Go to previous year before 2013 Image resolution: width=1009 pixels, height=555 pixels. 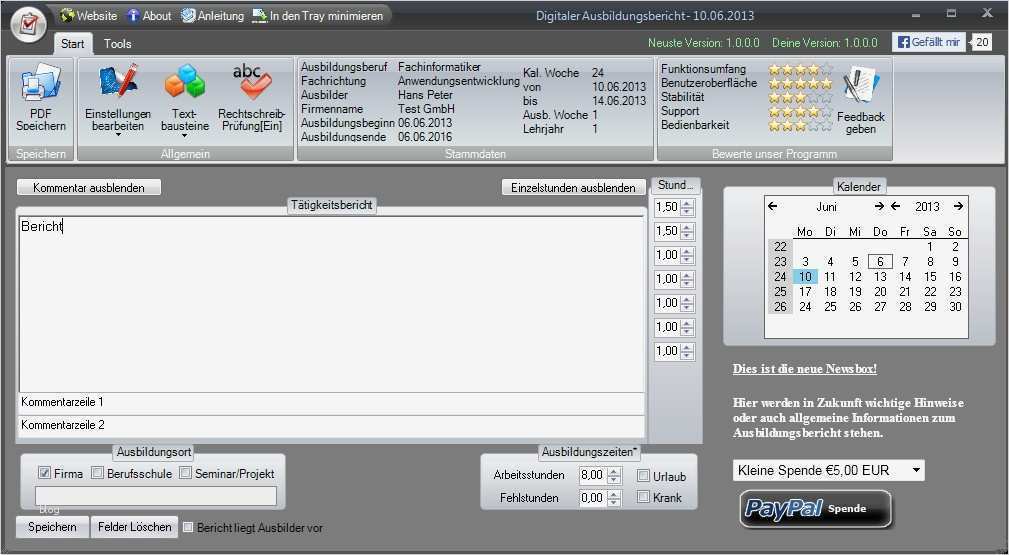click(896, 206)
